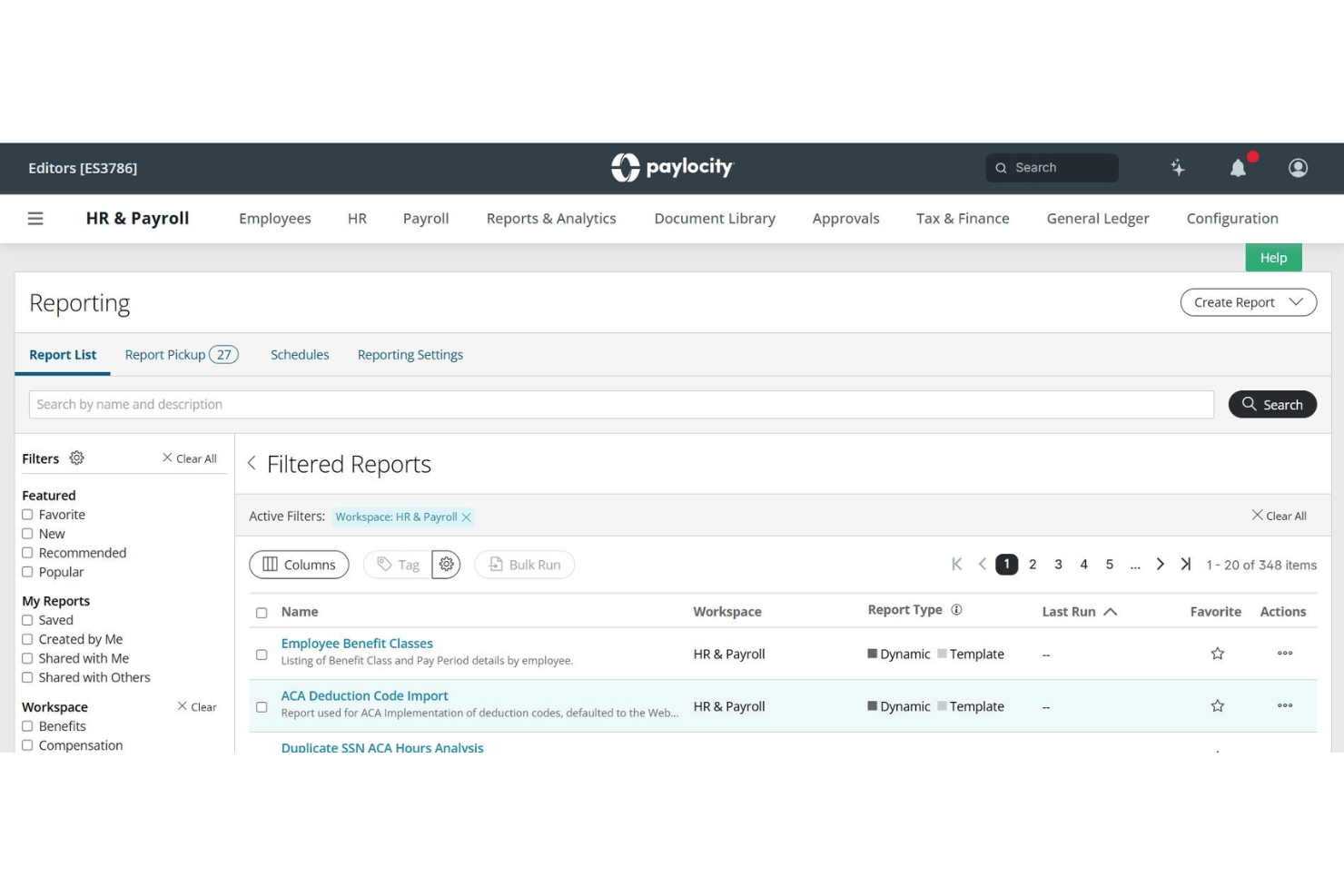The height and width of the screenshot is (896, 1344).
Task: Switch to the Report Pickup tab
Action: (x=181, y=355)
